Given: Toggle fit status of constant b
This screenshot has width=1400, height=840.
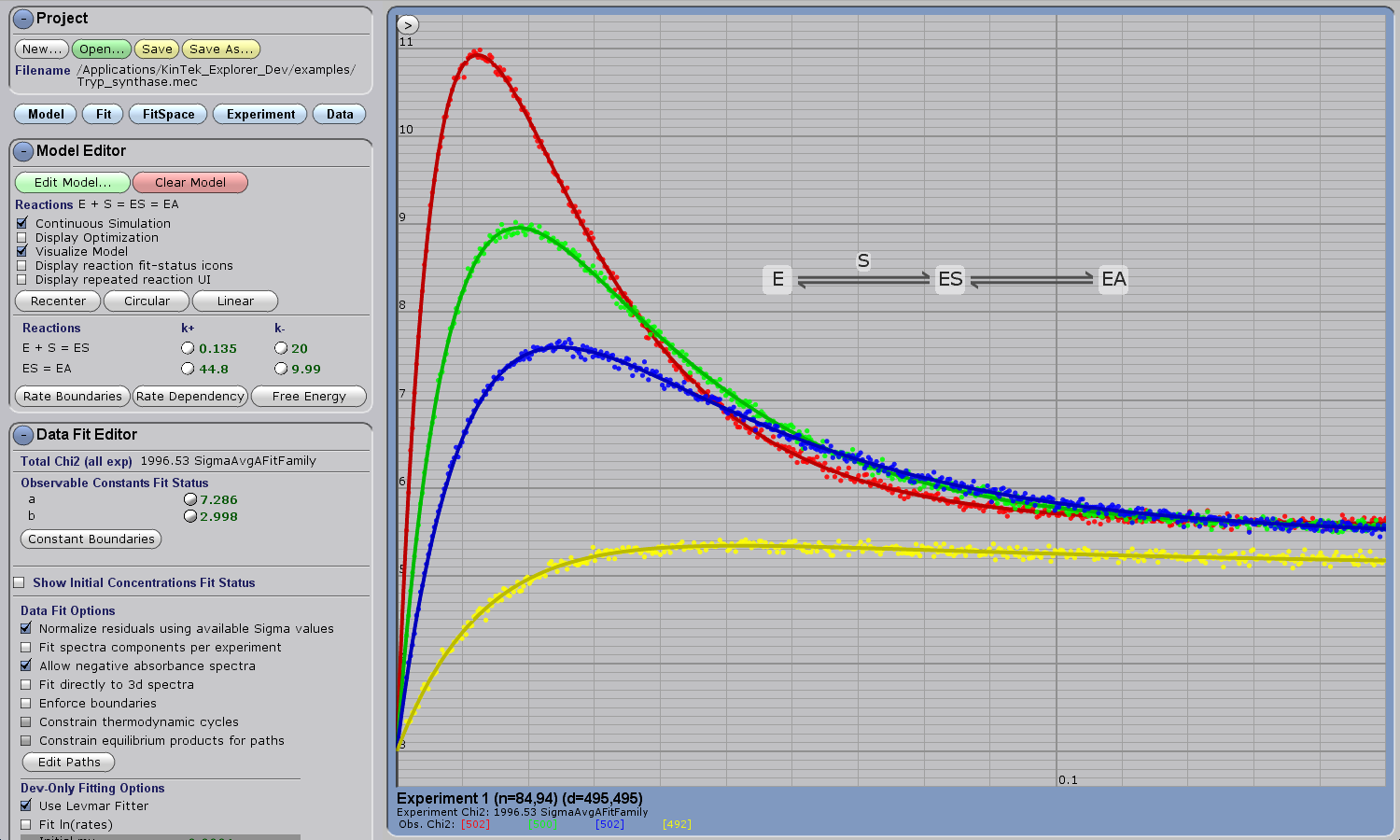Looking at the screenshot, I should point(190,516).
